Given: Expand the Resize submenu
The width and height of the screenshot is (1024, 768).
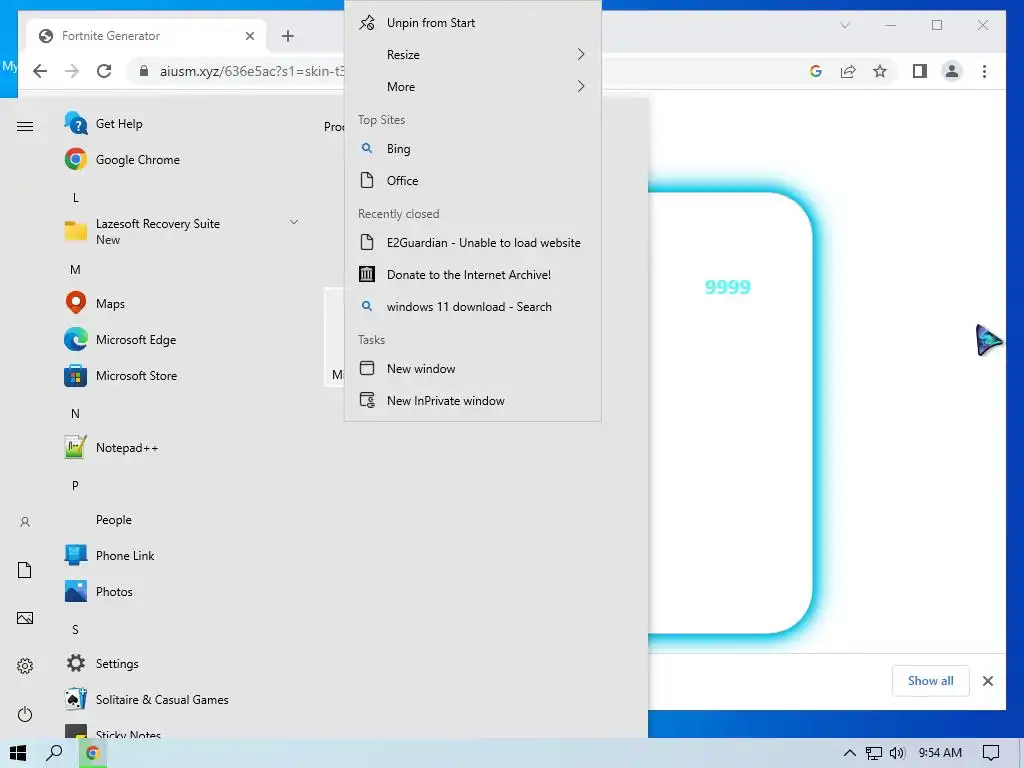Looking at the screenshot, I should (x=472, y=55).
